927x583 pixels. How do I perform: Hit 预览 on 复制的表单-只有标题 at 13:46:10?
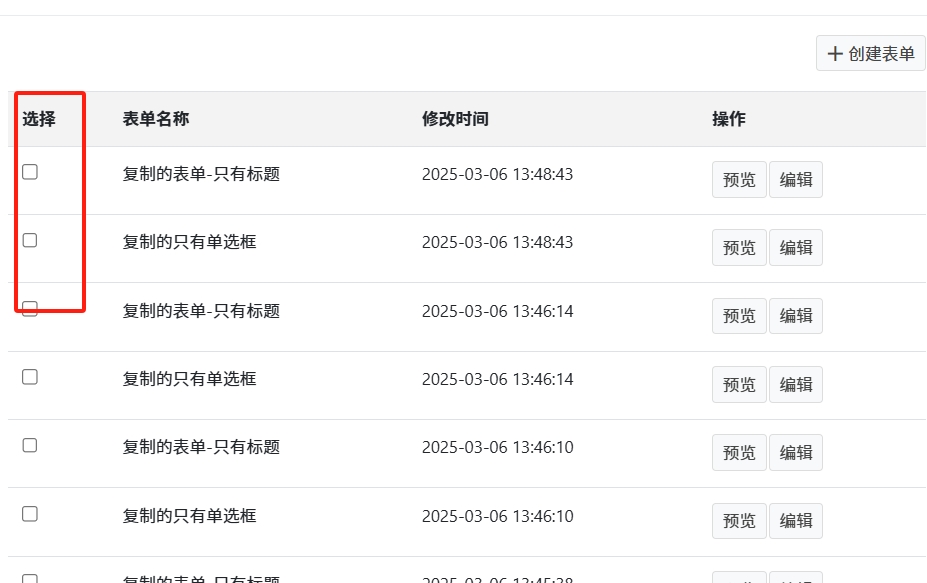click(739, 452)
